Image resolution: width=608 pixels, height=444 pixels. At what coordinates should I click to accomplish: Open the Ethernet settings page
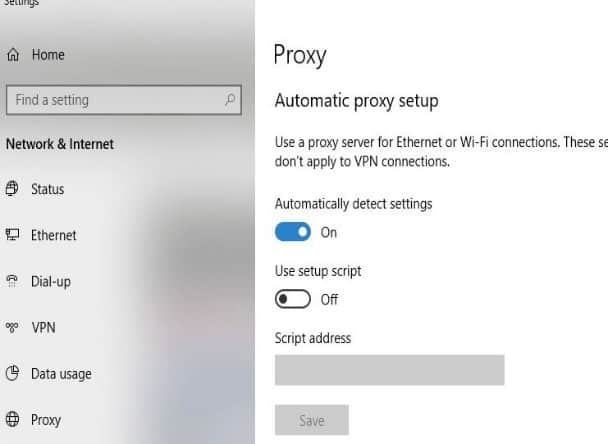pos(54,235)
